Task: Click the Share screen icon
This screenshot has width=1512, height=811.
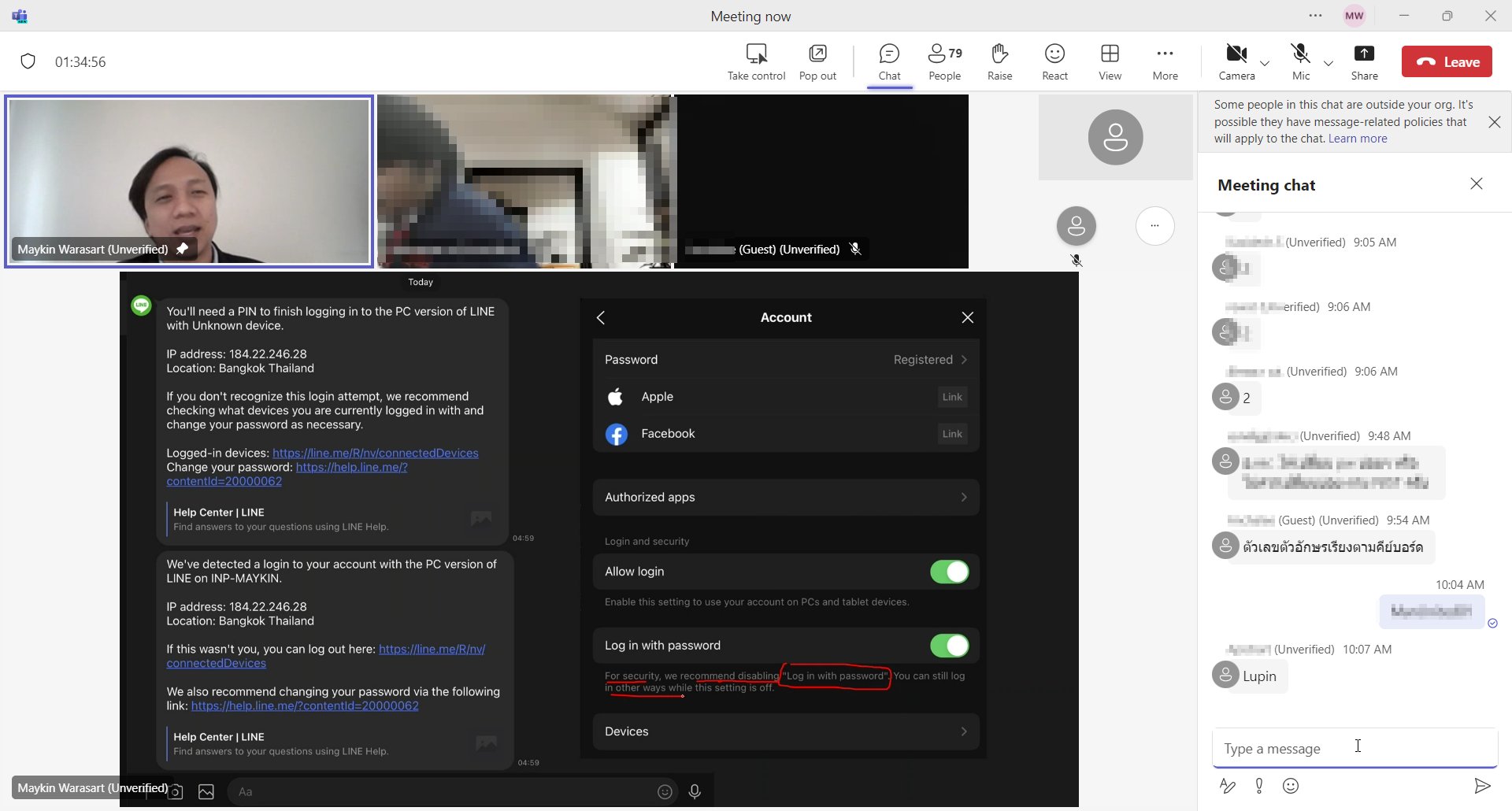Action: coord(1364,54)
